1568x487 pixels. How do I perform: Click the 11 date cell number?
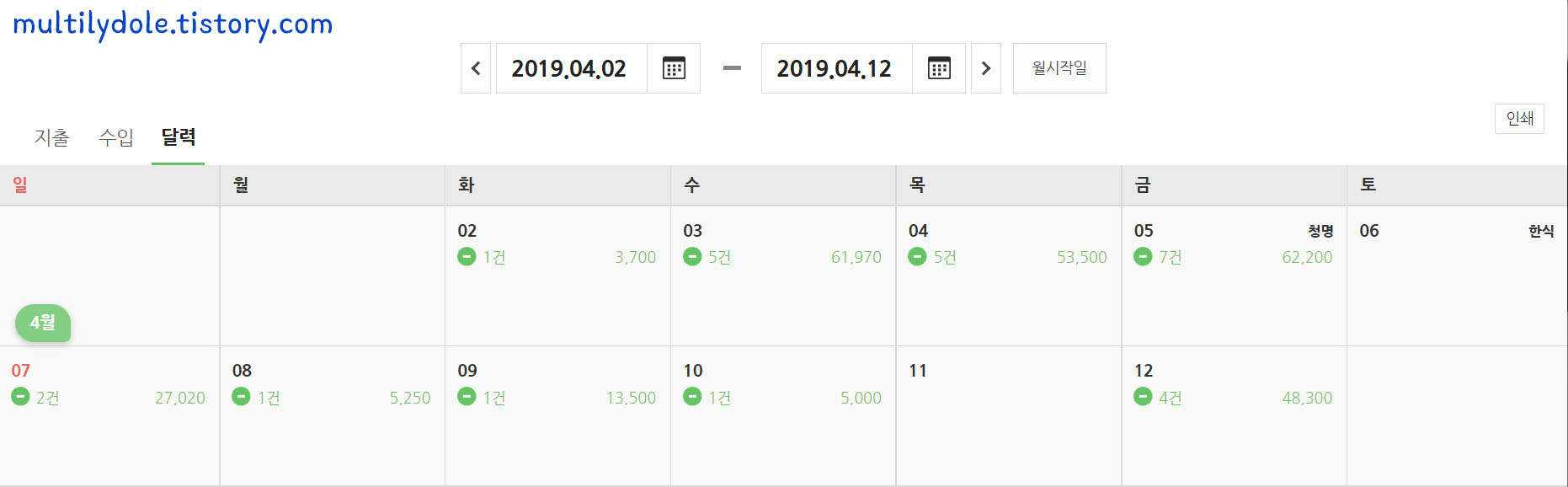click(x=918, y=371)
